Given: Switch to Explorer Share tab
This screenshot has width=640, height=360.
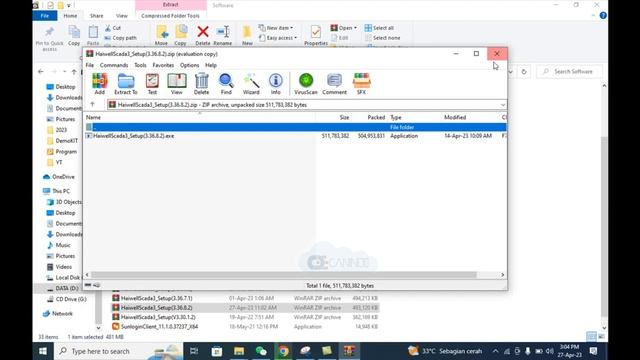Looking at the screenshot, I should click(x=96, y=16).
